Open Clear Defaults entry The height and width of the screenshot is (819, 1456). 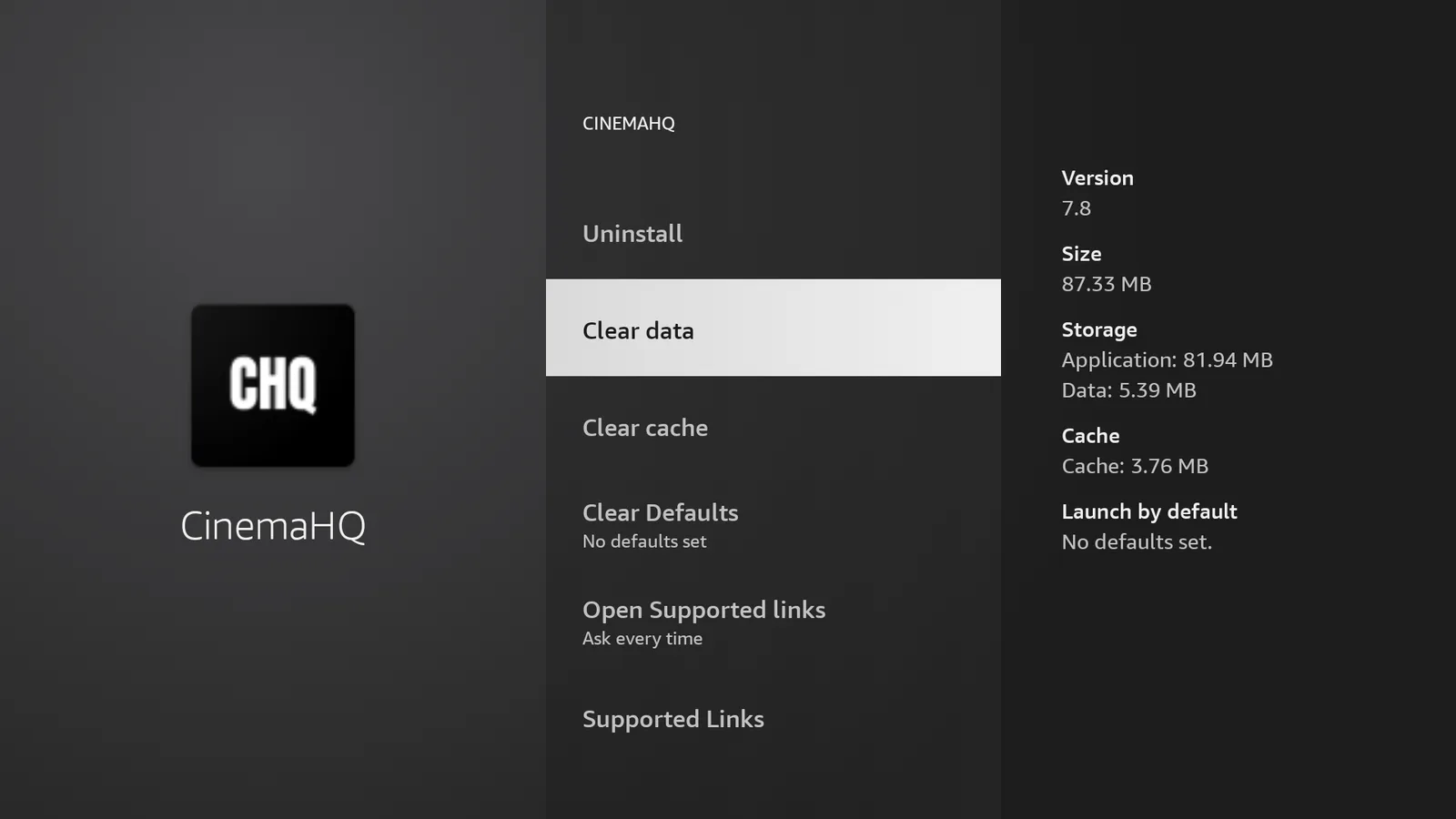click(773, 525)
